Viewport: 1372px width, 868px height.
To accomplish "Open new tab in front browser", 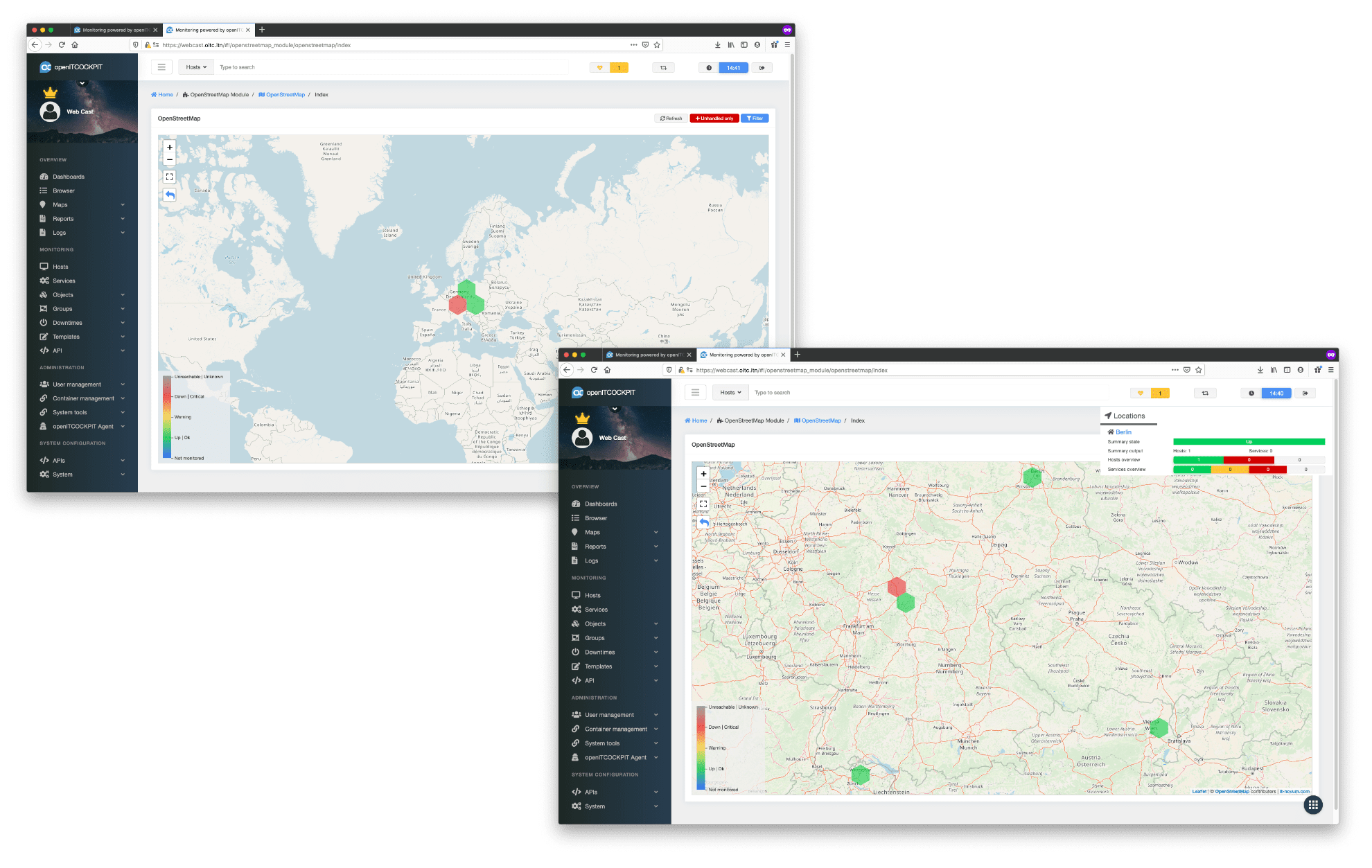I will [798, 355].
